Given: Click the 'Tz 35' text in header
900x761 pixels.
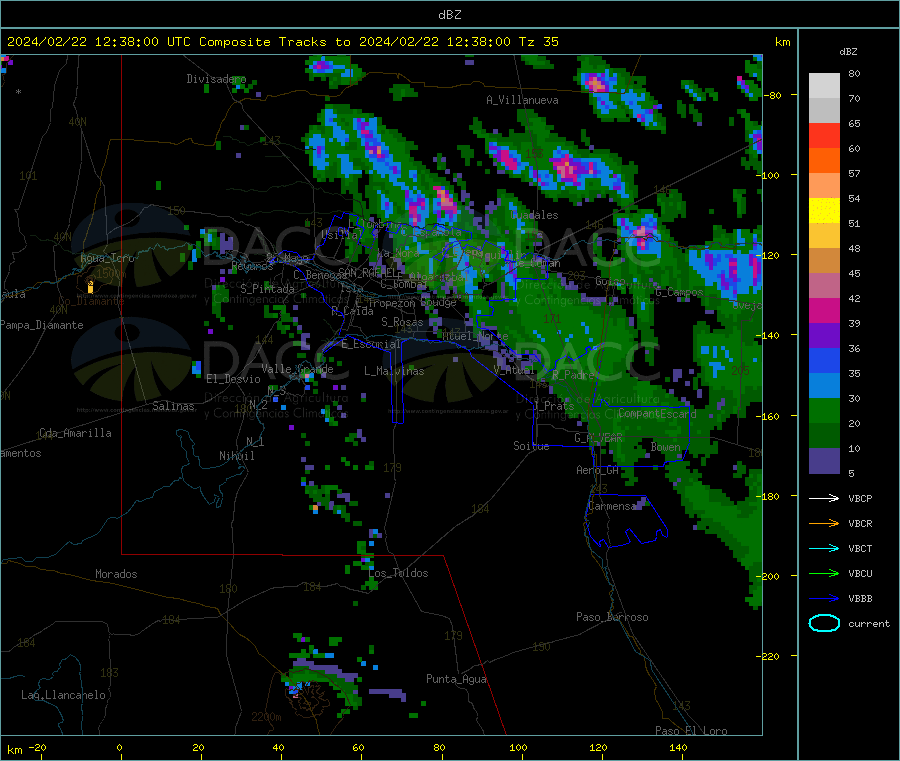Looking at the screenshot, I should 538,42.
